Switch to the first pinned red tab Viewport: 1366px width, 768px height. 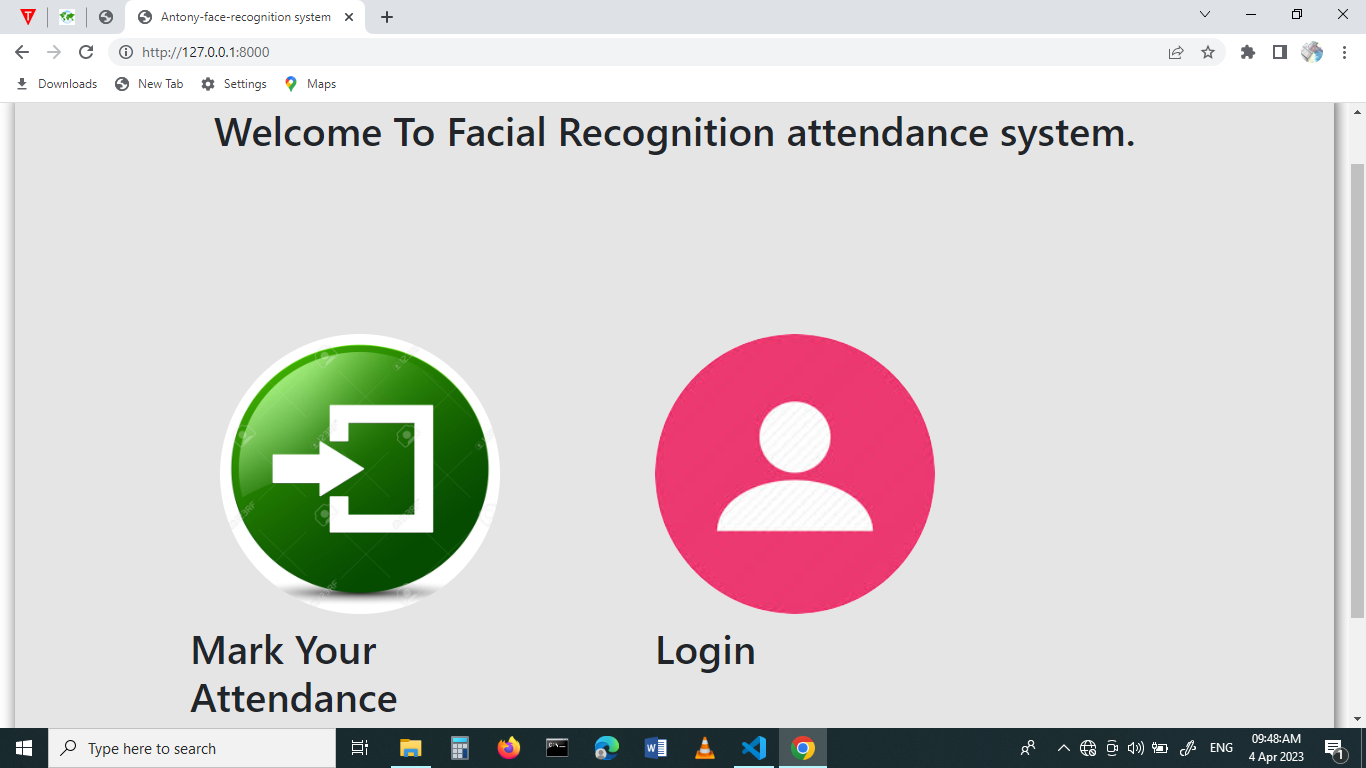[x=28, y=17]
